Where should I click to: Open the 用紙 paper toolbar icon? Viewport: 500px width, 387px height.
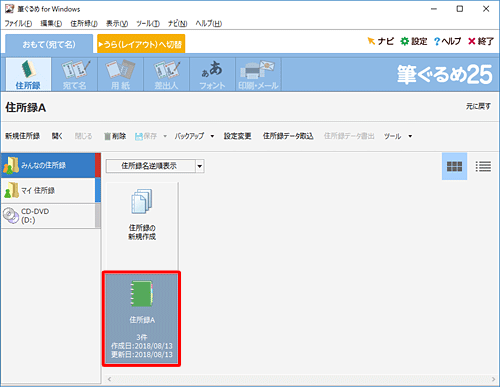coord(120,74)
